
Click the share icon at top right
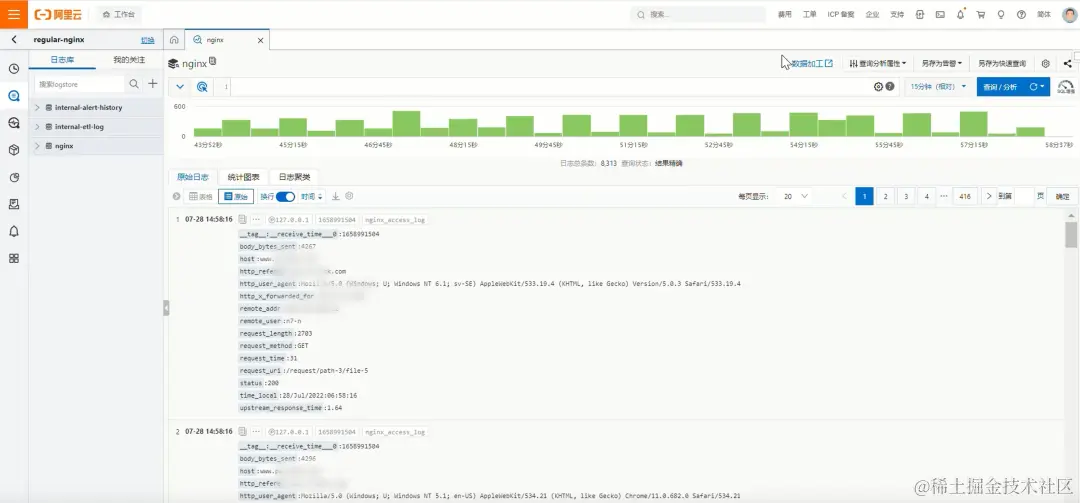[x=1068, y=63]
